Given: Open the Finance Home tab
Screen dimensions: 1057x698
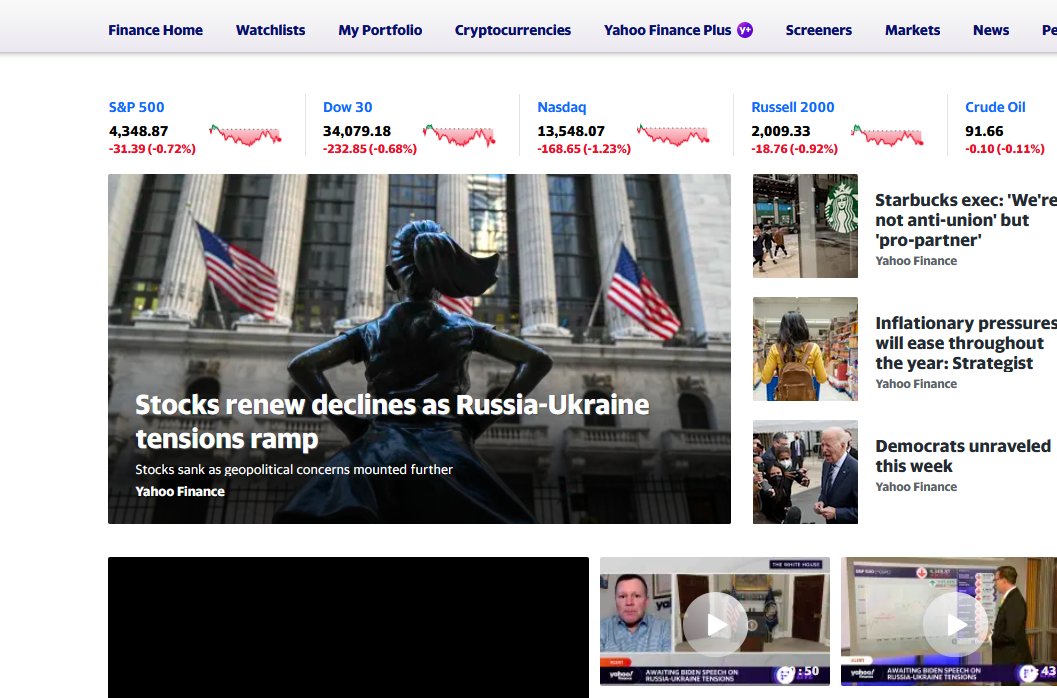Looking at the screenshot, I should click(155, 30).
